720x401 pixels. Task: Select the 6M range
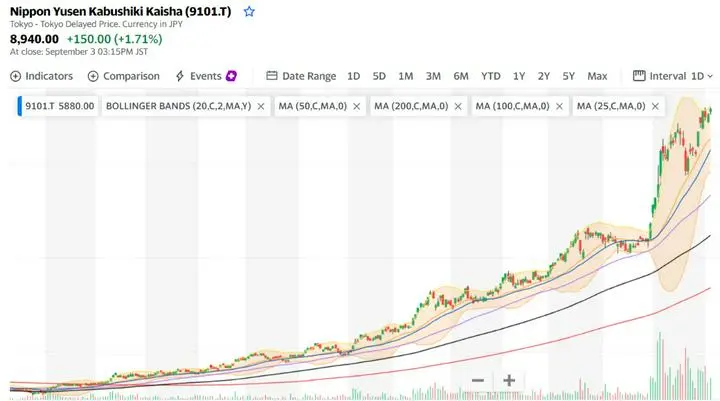coord(461,76)
